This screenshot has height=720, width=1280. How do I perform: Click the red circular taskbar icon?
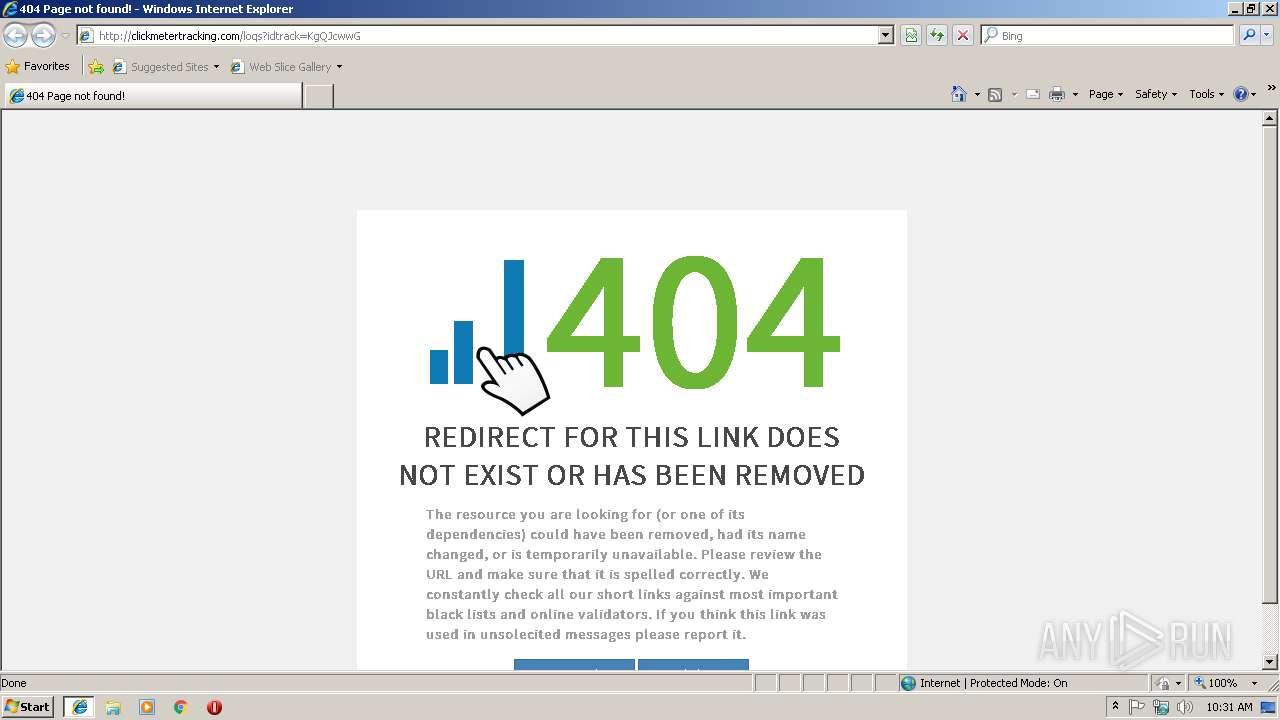click(x=214, y=707)
